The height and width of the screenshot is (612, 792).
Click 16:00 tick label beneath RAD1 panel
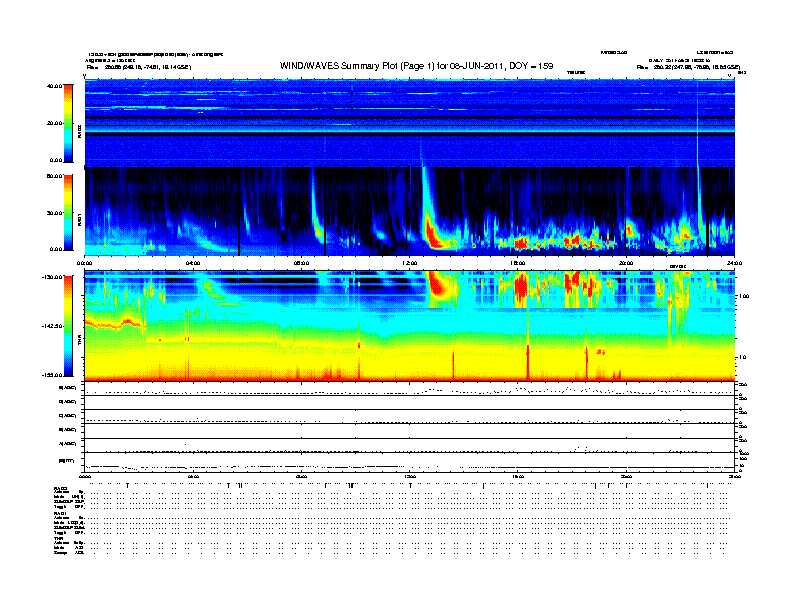[x=518, y=263]
